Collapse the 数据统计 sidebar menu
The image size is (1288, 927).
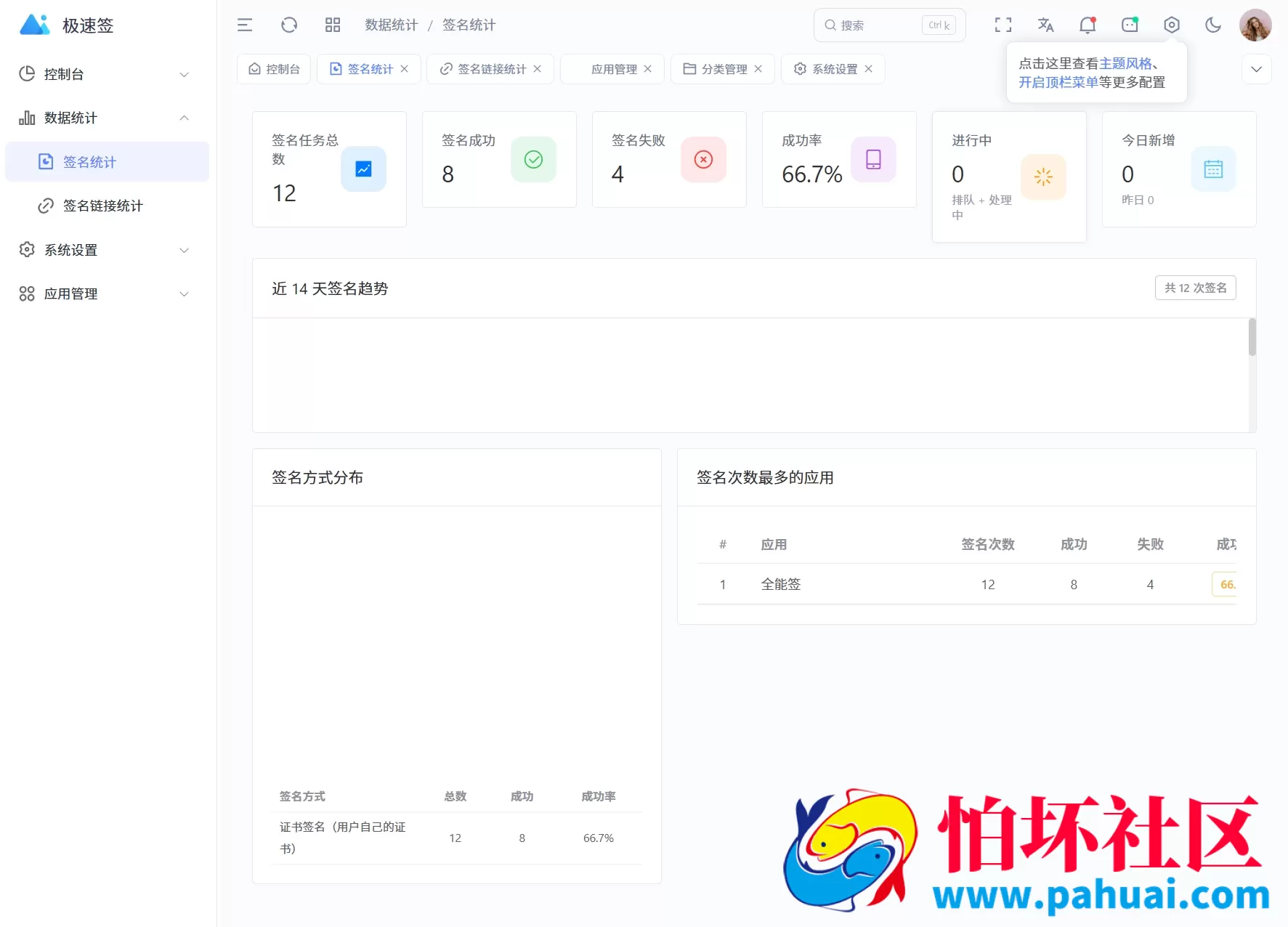107,118
